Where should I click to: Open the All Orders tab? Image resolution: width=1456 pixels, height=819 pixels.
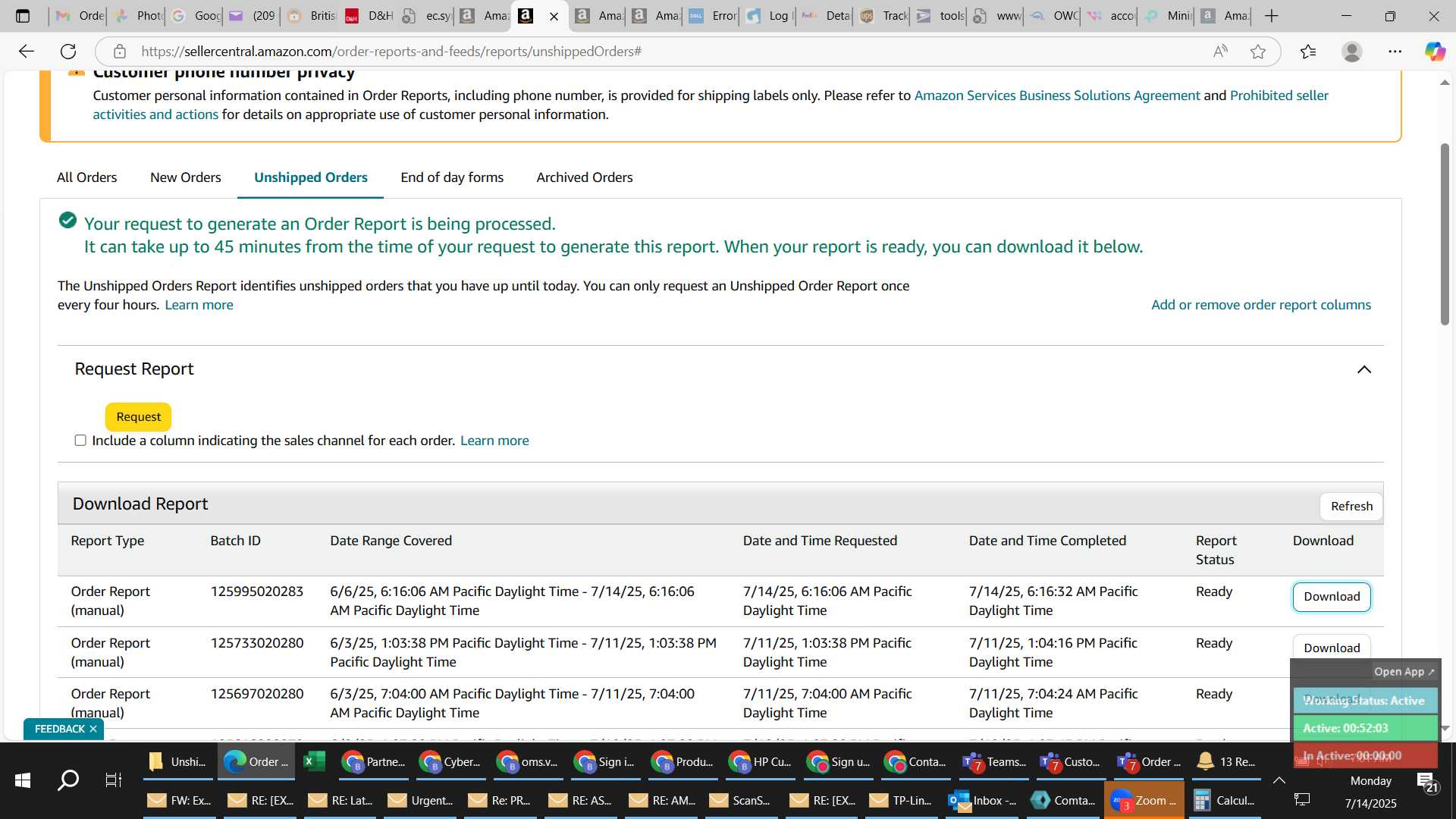pyautogui.click(x=87, y=177)
